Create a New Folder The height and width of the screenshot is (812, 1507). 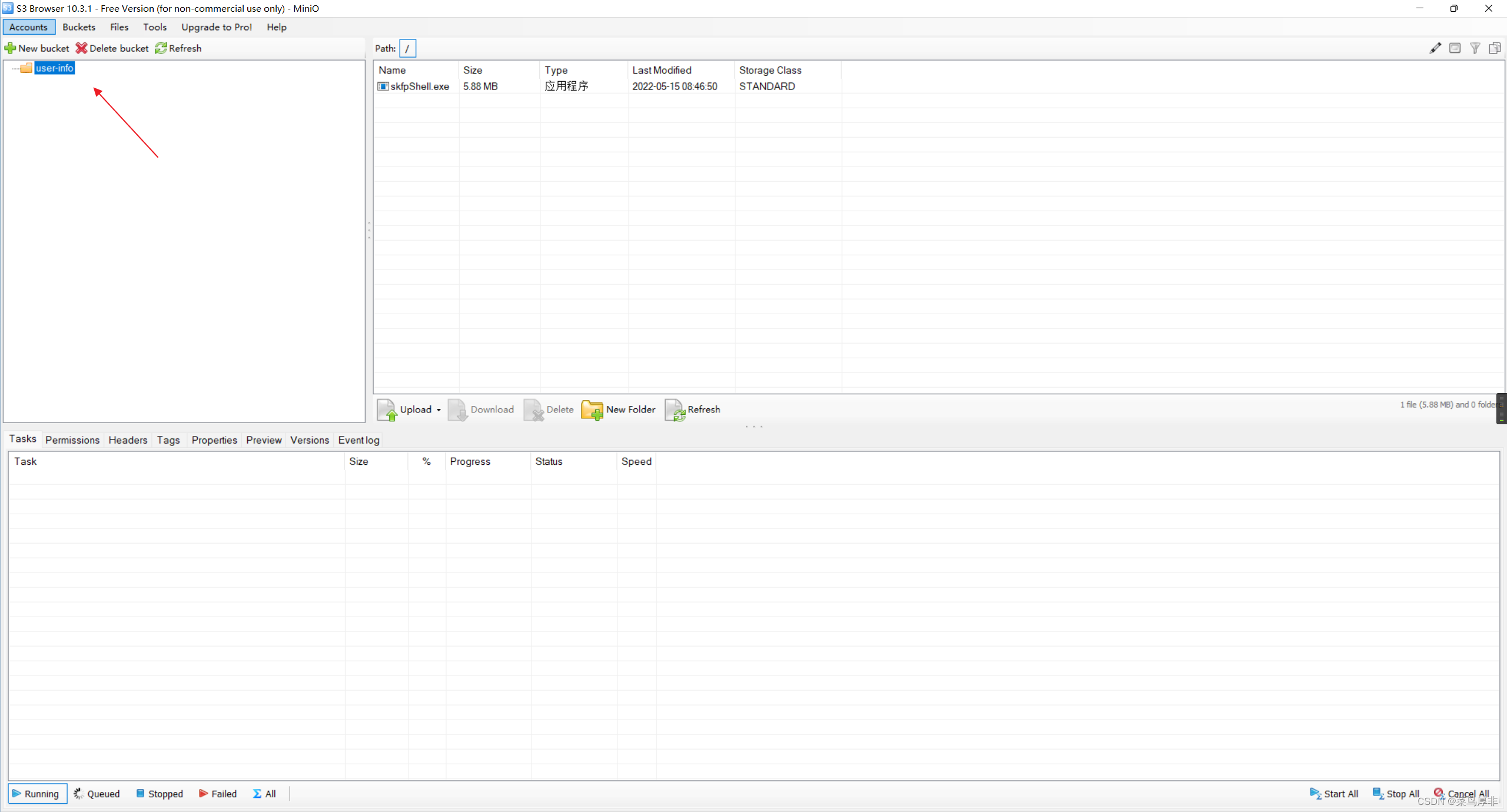point(618,410)
